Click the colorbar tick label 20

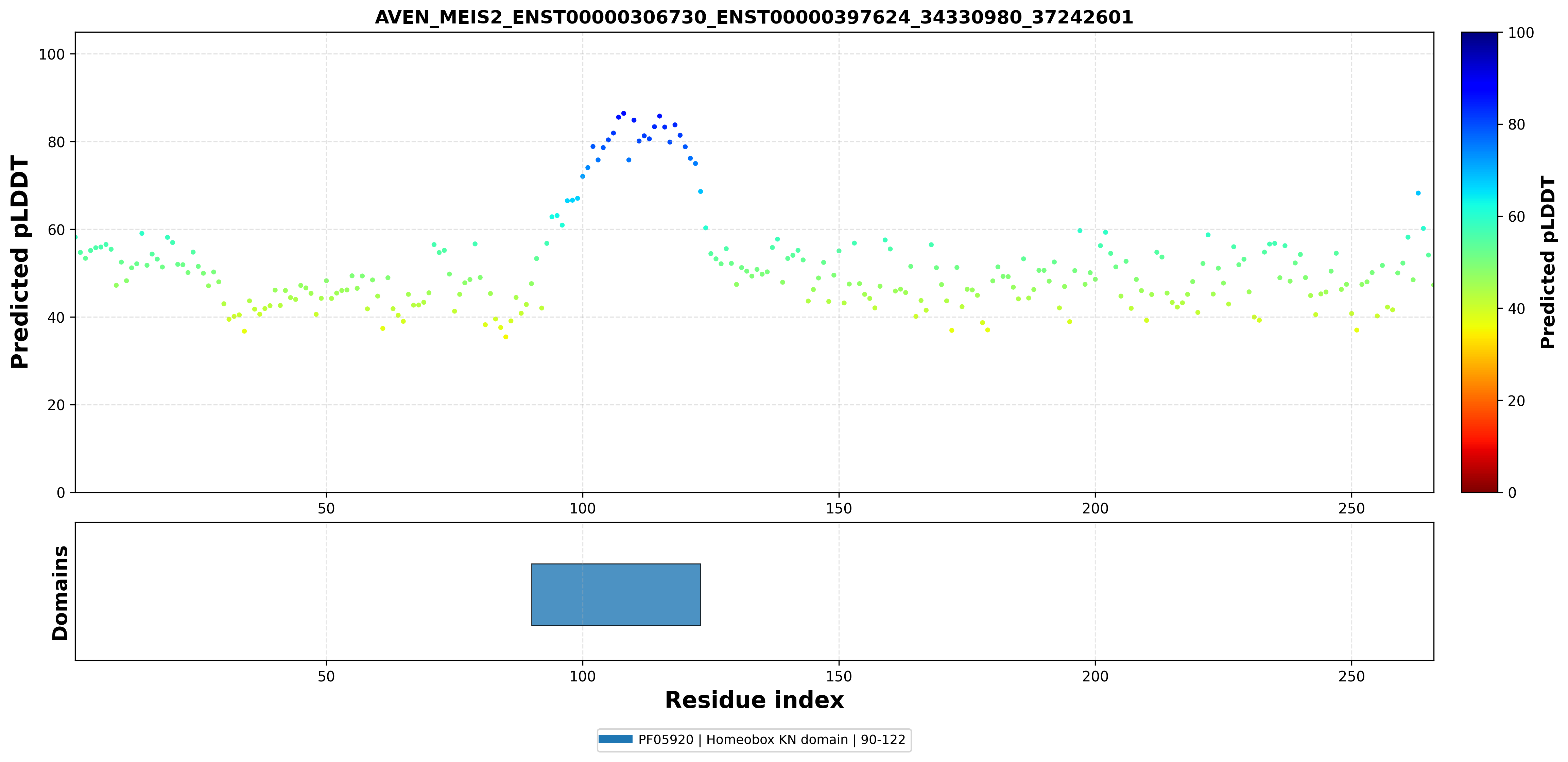pyautogui.click(x=1516, y=400)
